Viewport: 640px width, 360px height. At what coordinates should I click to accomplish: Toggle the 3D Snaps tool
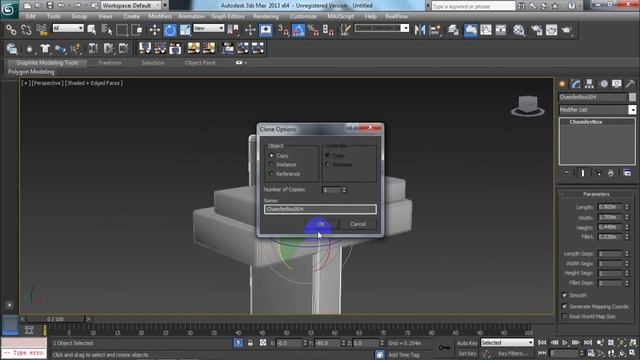283,30
